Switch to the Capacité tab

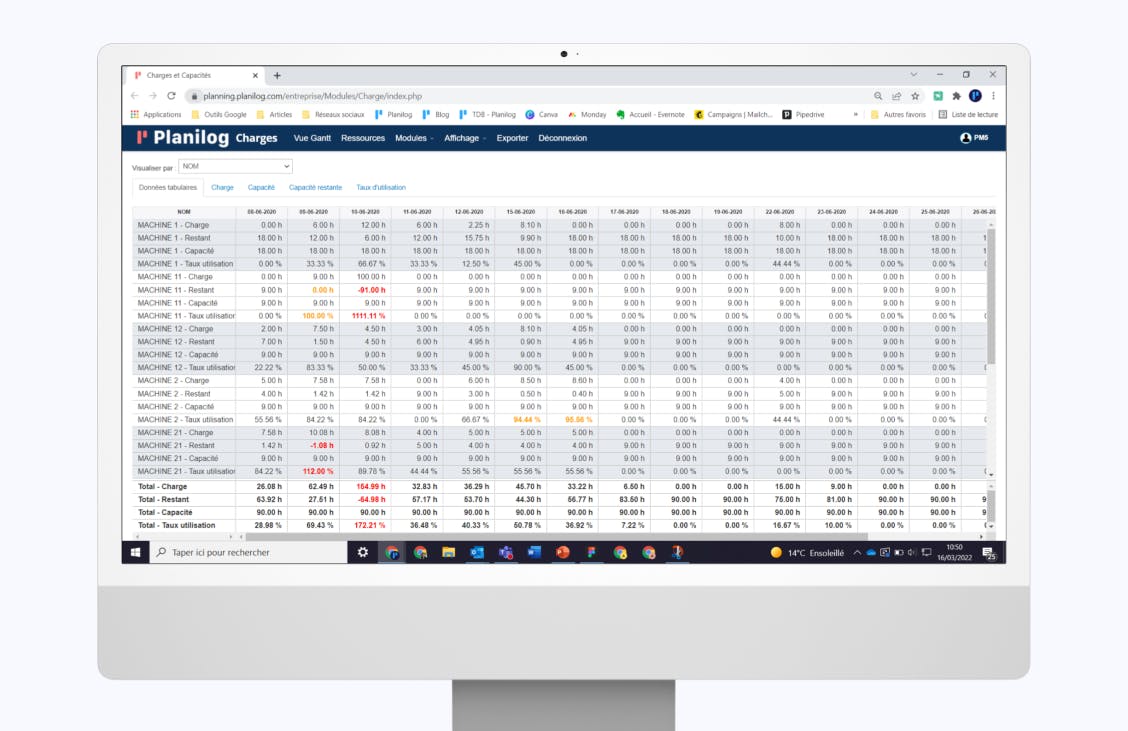pos(261,187)
